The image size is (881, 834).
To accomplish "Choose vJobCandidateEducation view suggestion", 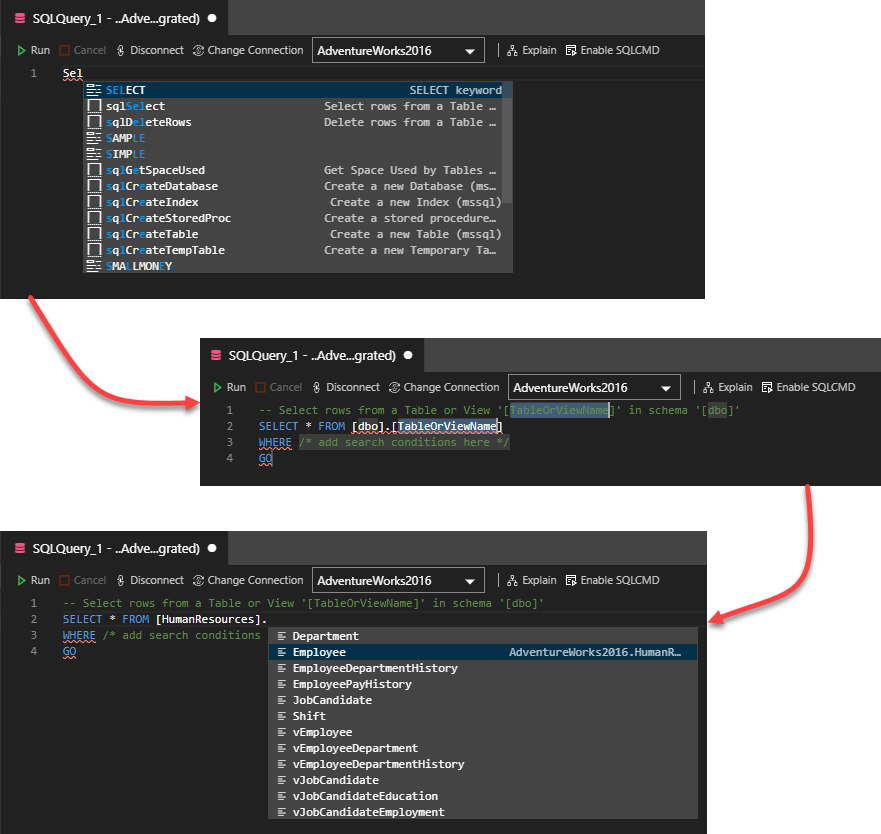I will pos(483,796).
